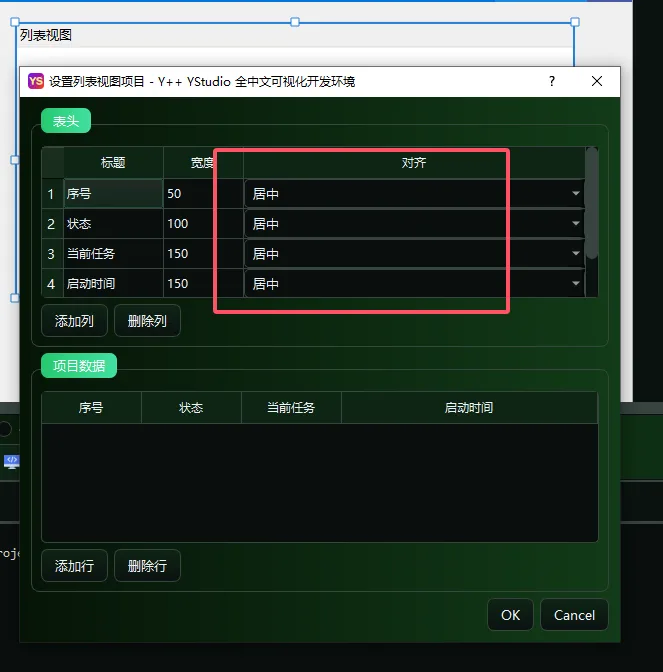The image size is (663, 672).
Task: Select row header number 1
Action: coord(51,194)
